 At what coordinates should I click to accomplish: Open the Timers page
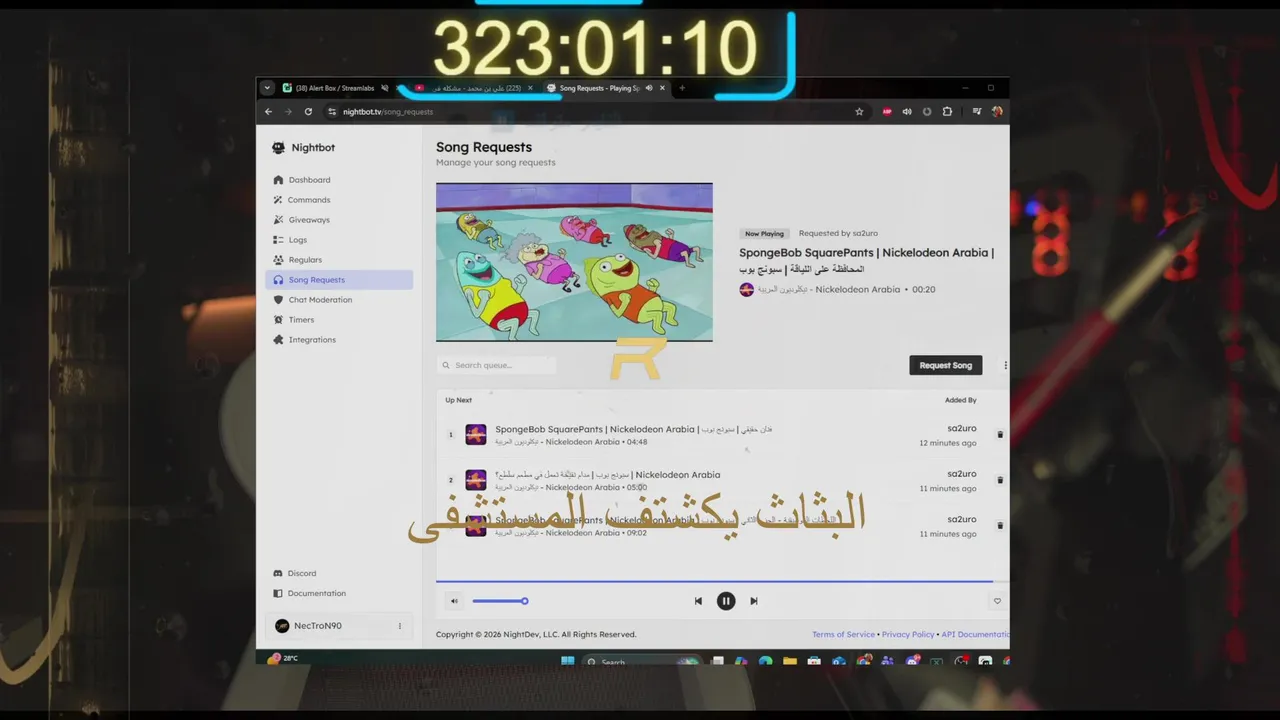pyautogui.click(x=339, y=320)
